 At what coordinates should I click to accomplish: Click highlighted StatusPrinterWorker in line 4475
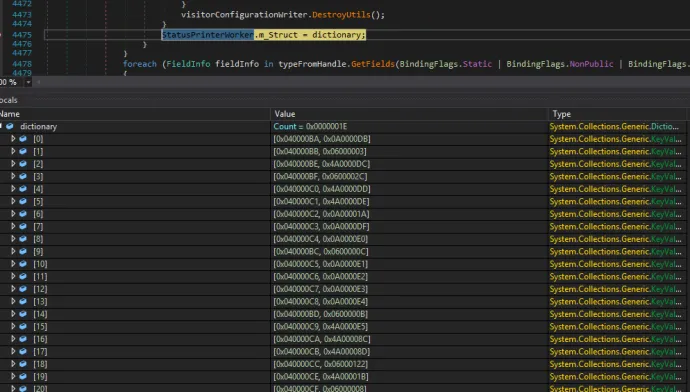click(x=208, y=35)
